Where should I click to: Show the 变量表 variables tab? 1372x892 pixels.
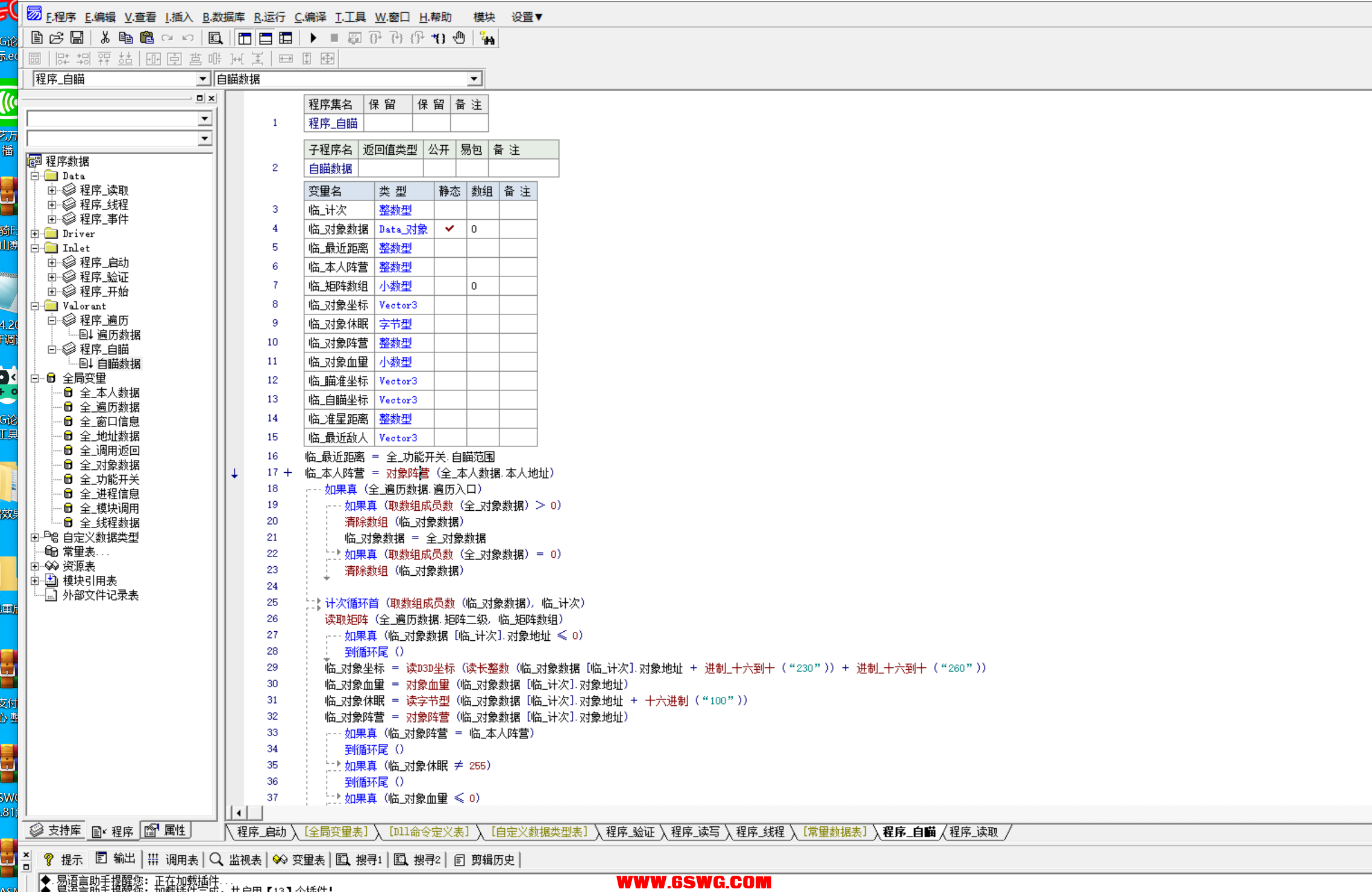(x=299, y=859)
